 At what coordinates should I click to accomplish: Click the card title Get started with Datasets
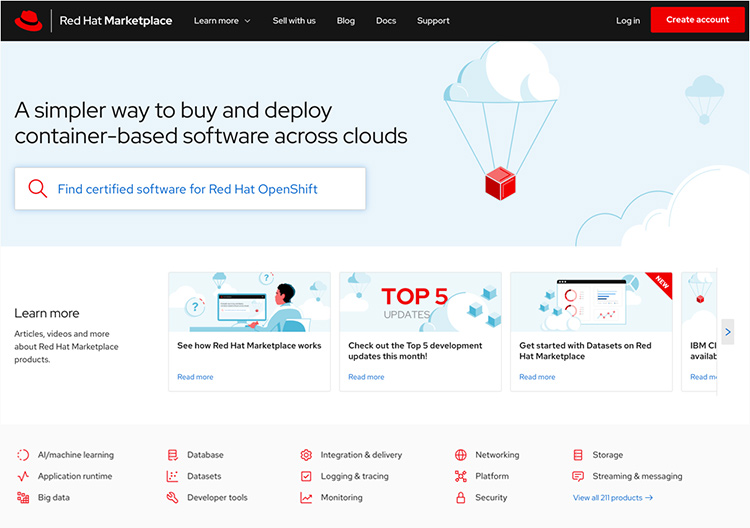(x=585, y=351)
